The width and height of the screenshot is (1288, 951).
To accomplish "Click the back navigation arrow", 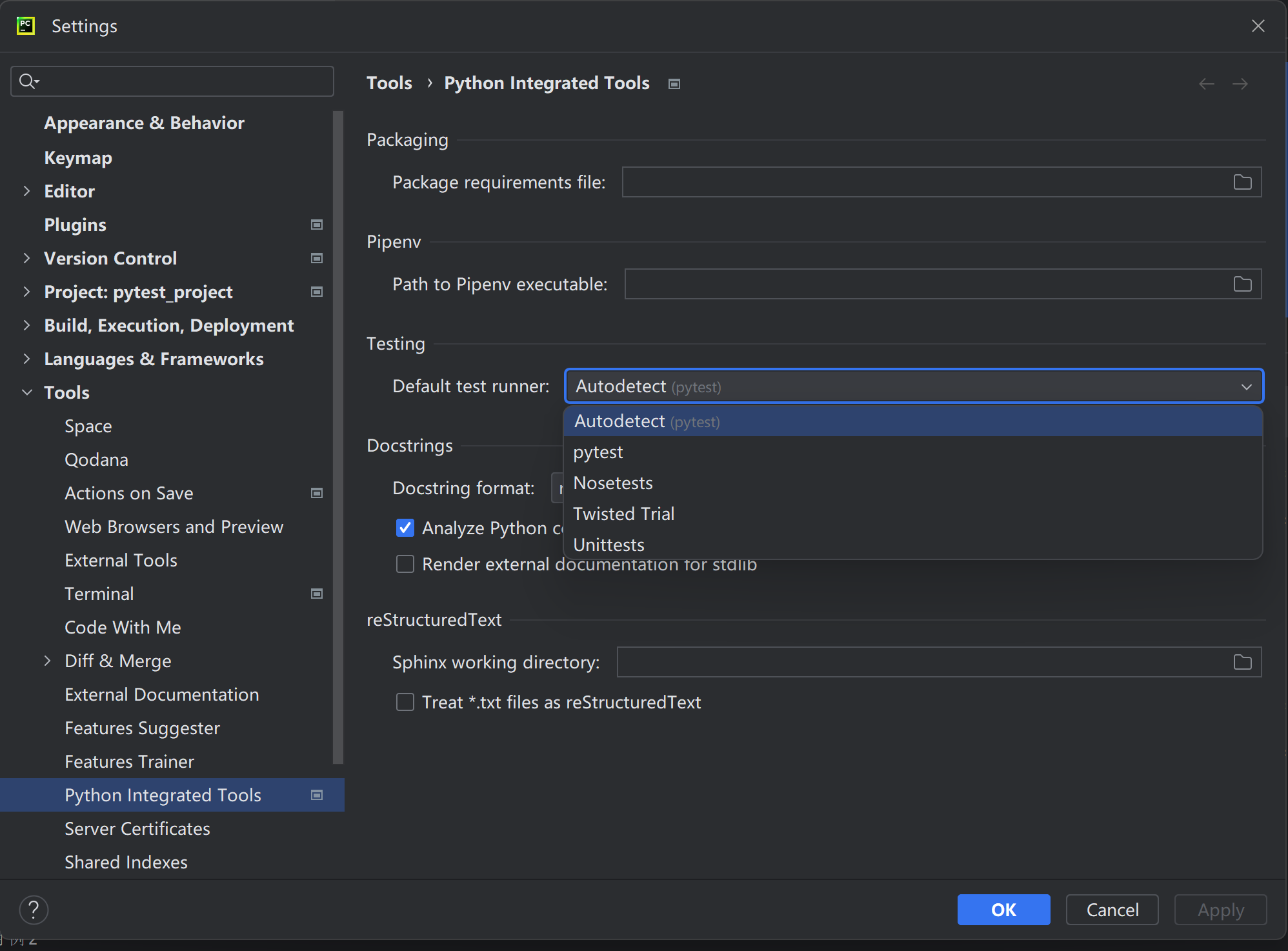I will (x=1206, y=84).
